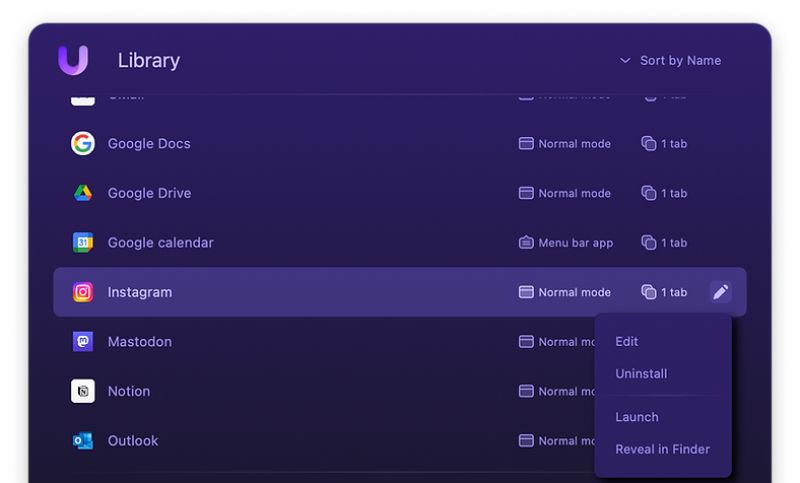This screenshot has height=483, width=800.
Task: Click the Google calendar app icon
Action: point(83,242)
